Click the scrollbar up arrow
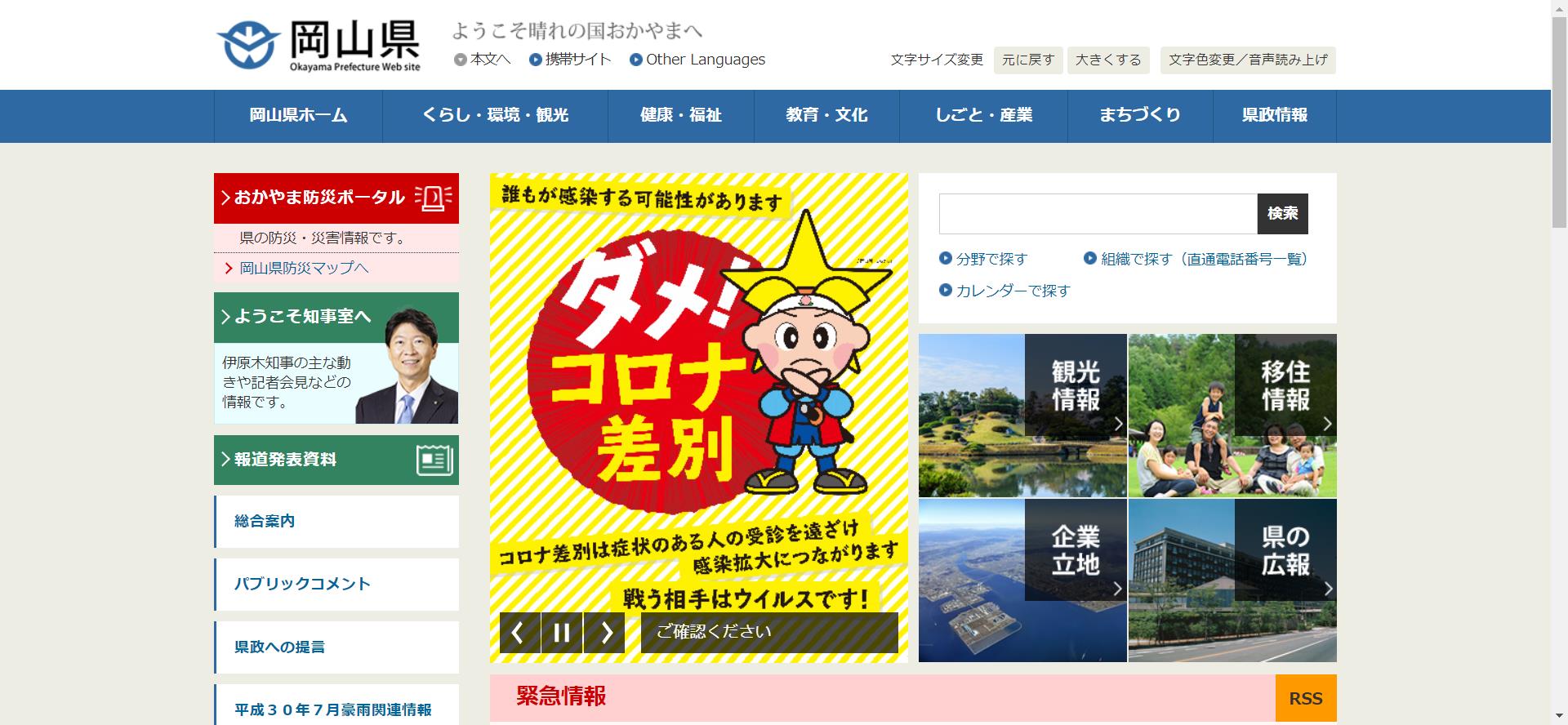 click(x=1559, y=7)
